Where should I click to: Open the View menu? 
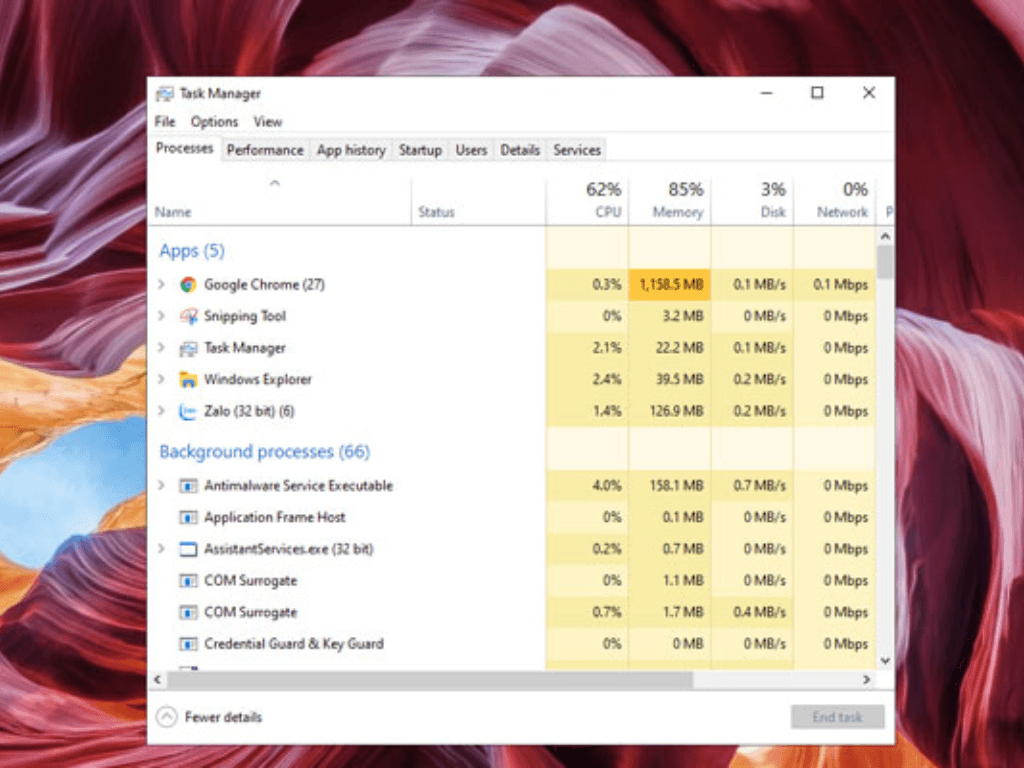pyautogui.click(x=267, y=122)
